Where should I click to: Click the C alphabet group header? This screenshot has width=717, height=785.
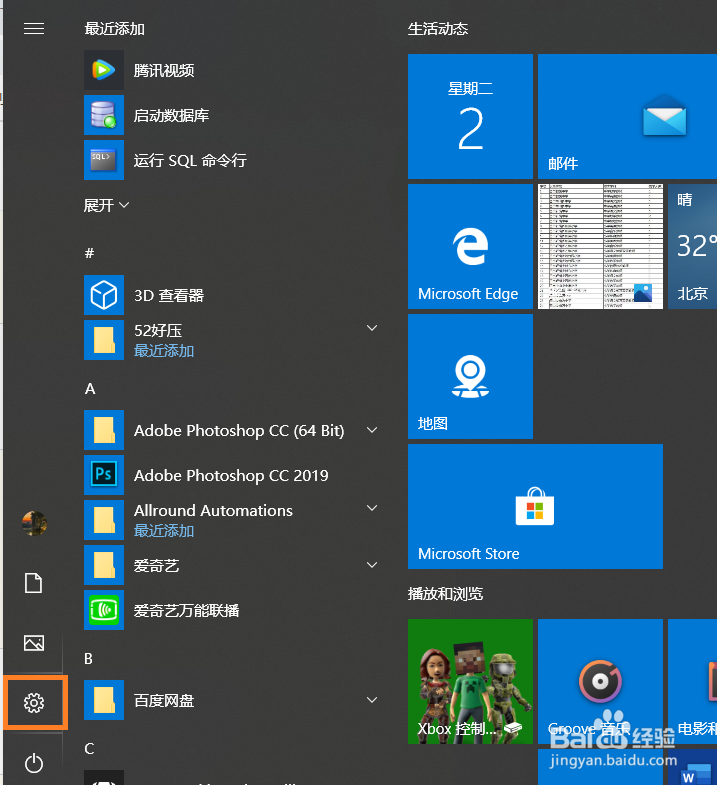click(x=89, y=748)
